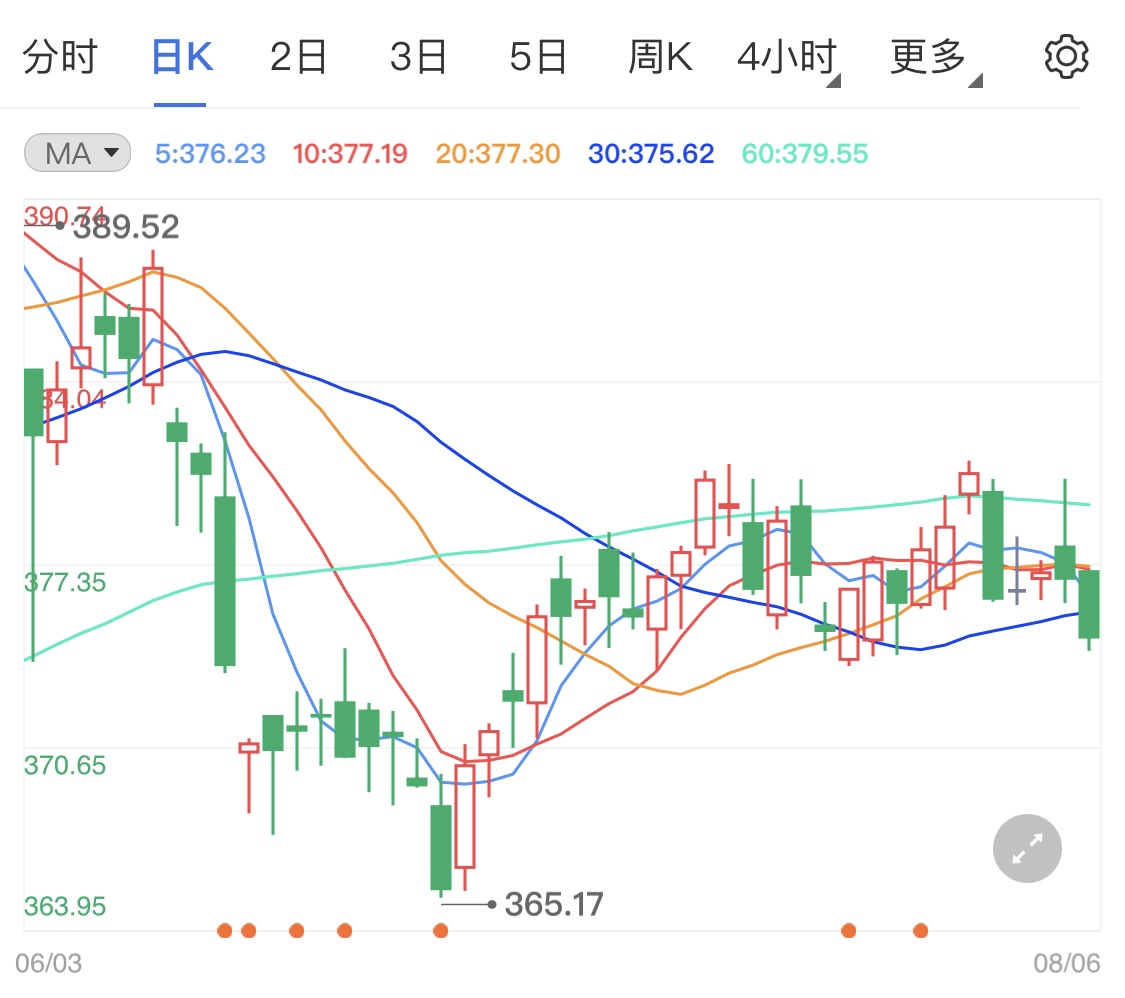Click the high price label 389.52
Viewport: 1125px width, 998px height.
pyautogui.click(x=126, y=227)
